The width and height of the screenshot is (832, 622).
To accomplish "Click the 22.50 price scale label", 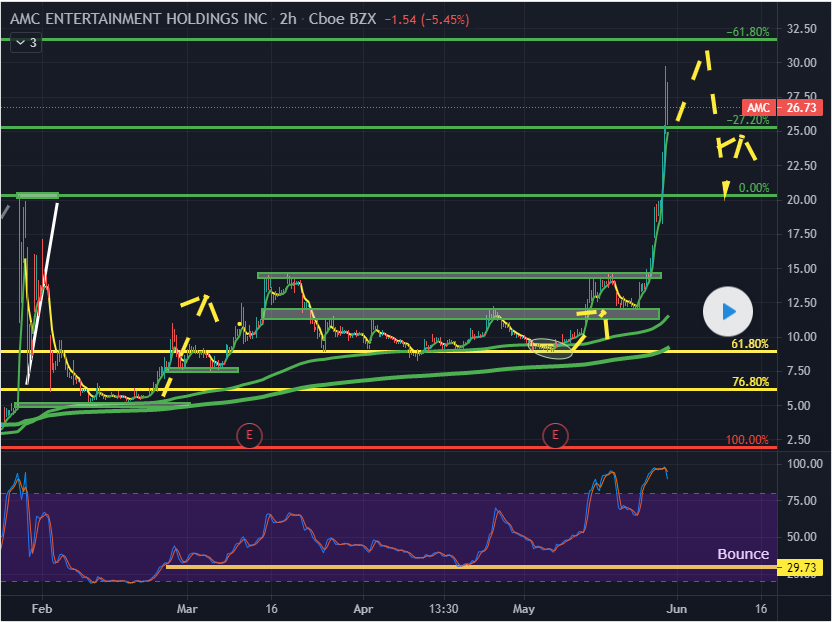I will (x=801, y=166).
